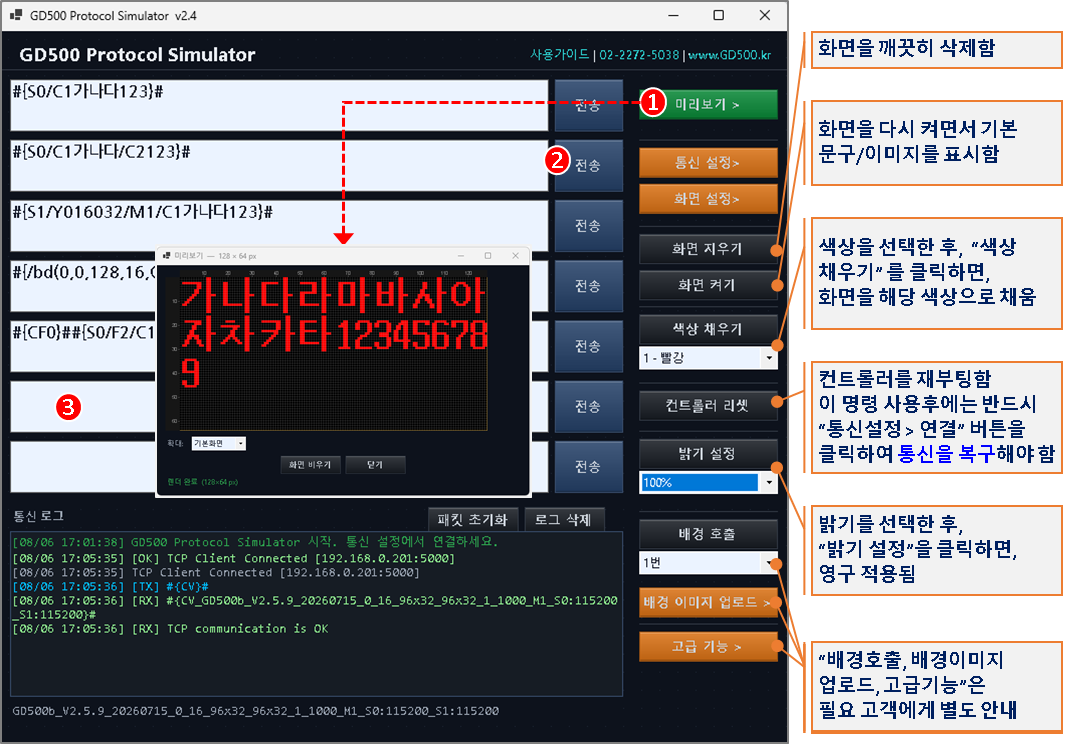This screenshot has height=744, width=1068.
Task: Open the www.GD500.kr link
Action: pyautogui.click(x=729, y=55)
